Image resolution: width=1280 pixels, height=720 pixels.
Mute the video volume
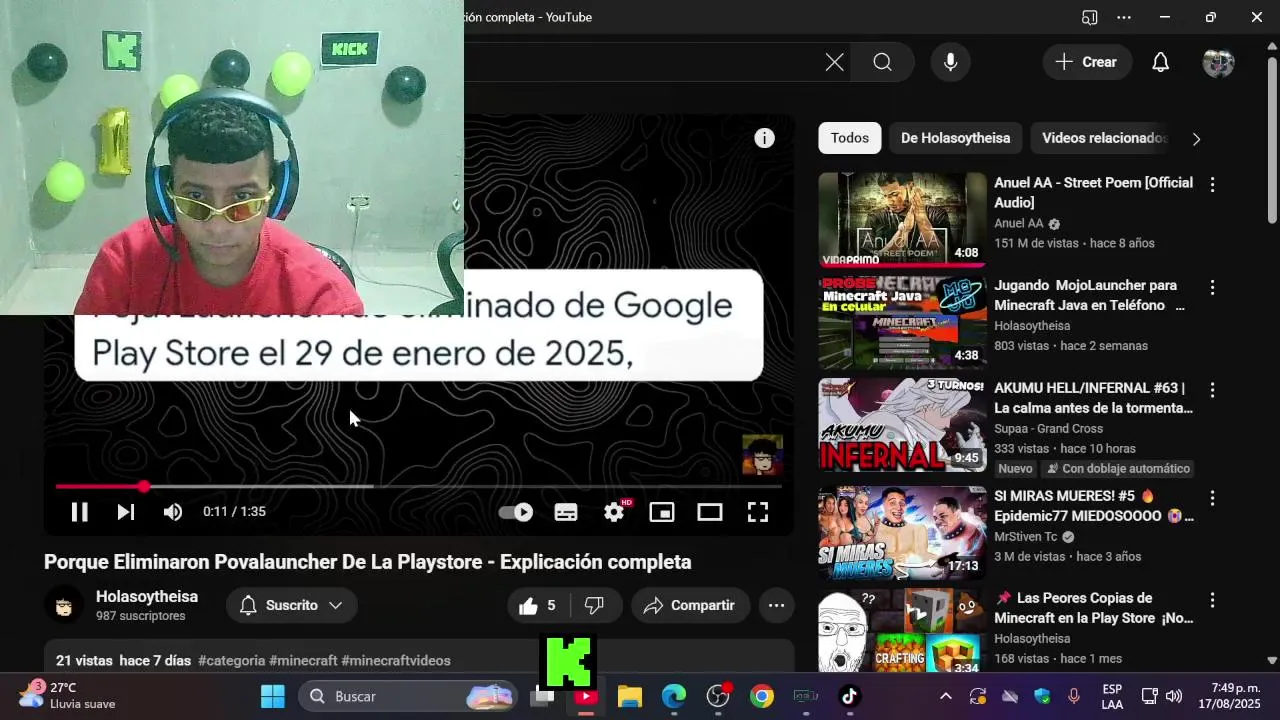[173, 512]
